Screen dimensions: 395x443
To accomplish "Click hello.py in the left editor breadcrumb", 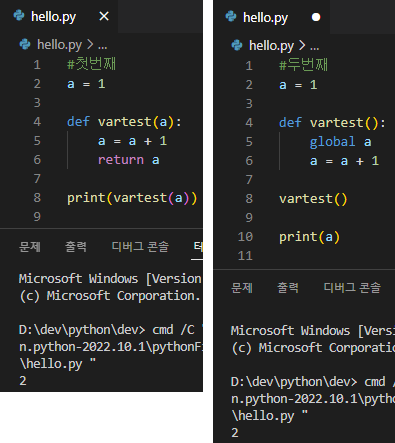I will click(x=59, y=44).
